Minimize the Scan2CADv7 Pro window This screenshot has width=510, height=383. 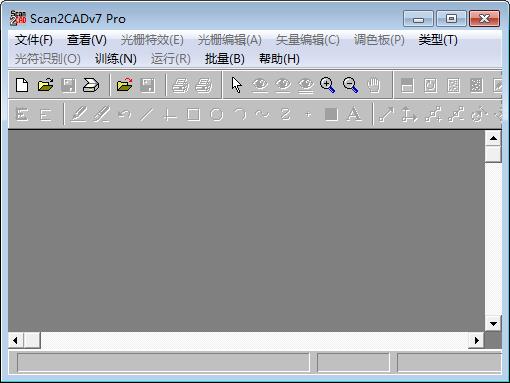tap(418, 18)
